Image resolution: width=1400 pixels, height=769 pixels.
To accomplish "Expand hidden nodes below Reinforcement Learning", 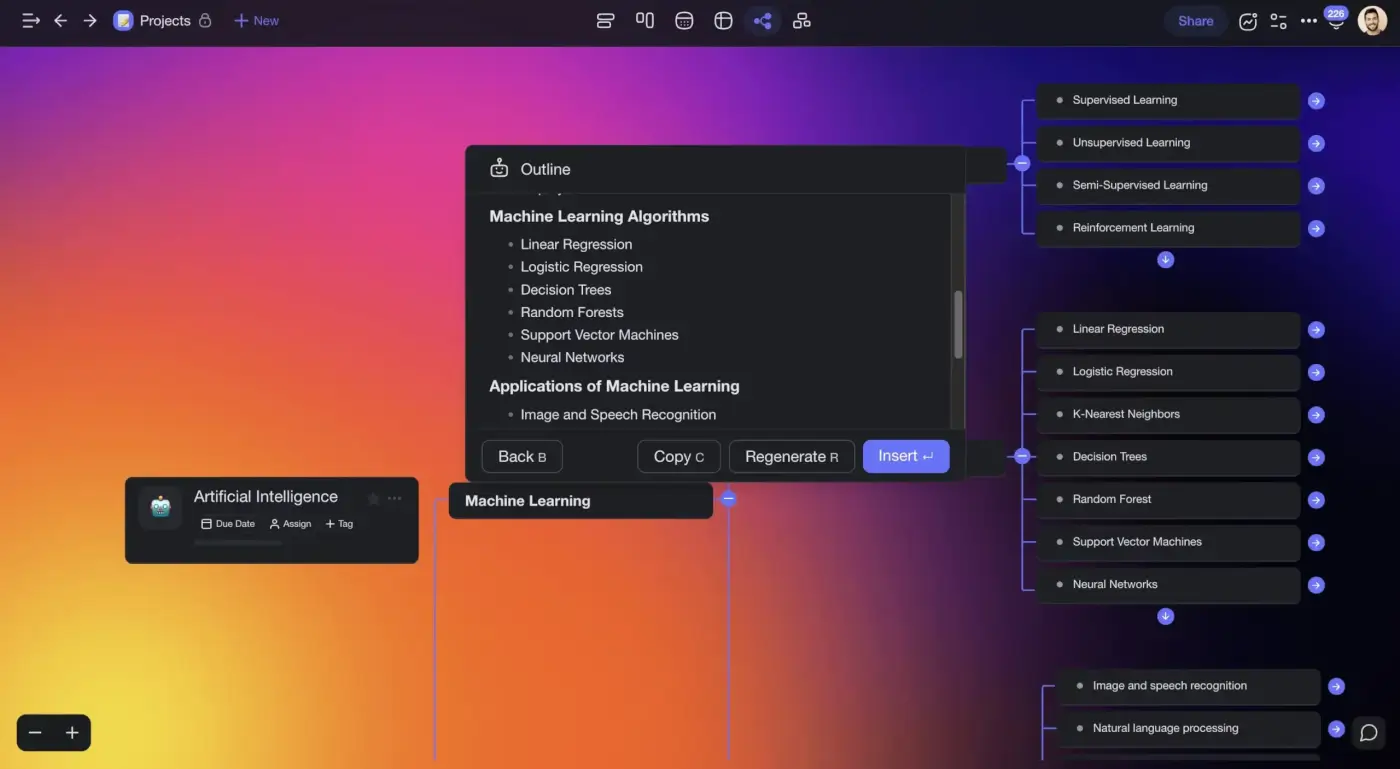I will (x=1165, y=259).
